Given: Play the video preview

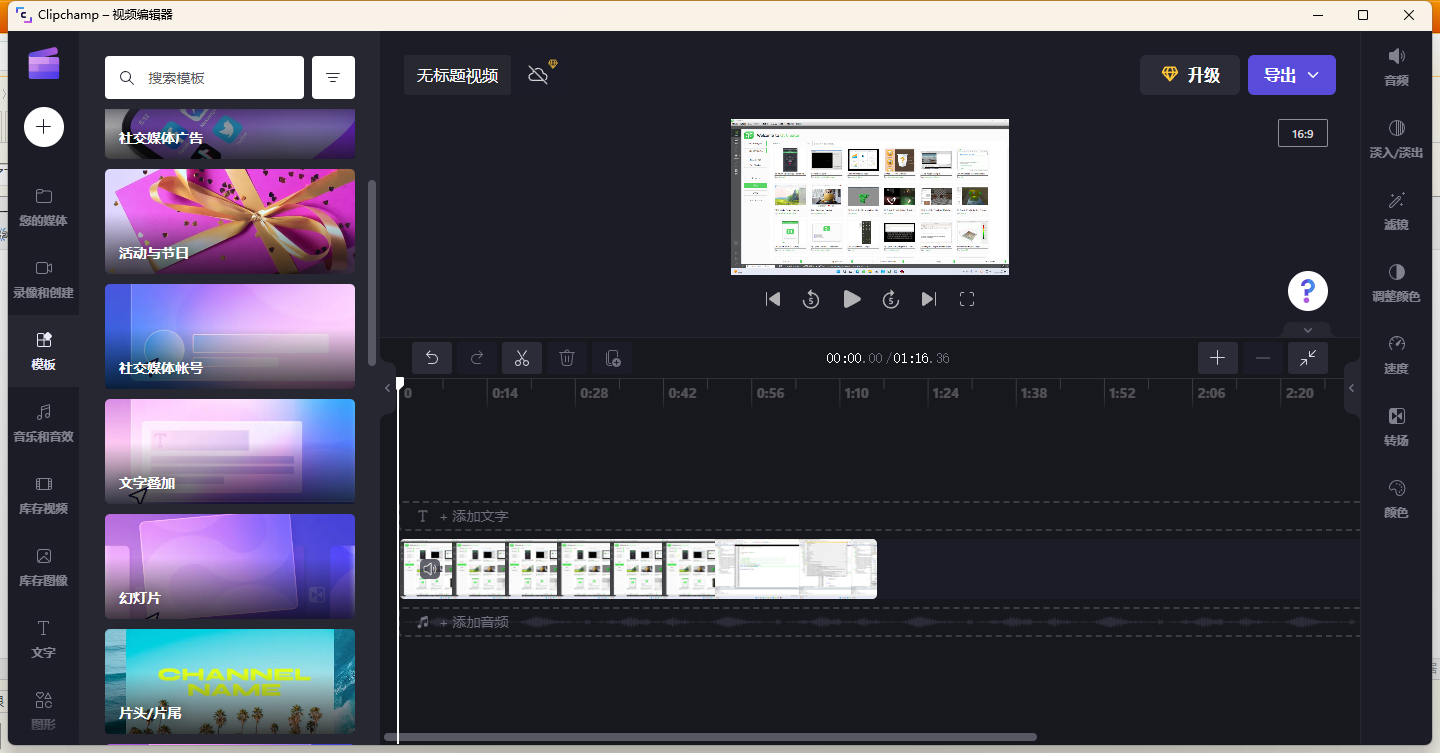Looking at the screenshot, I should (851, 299).
